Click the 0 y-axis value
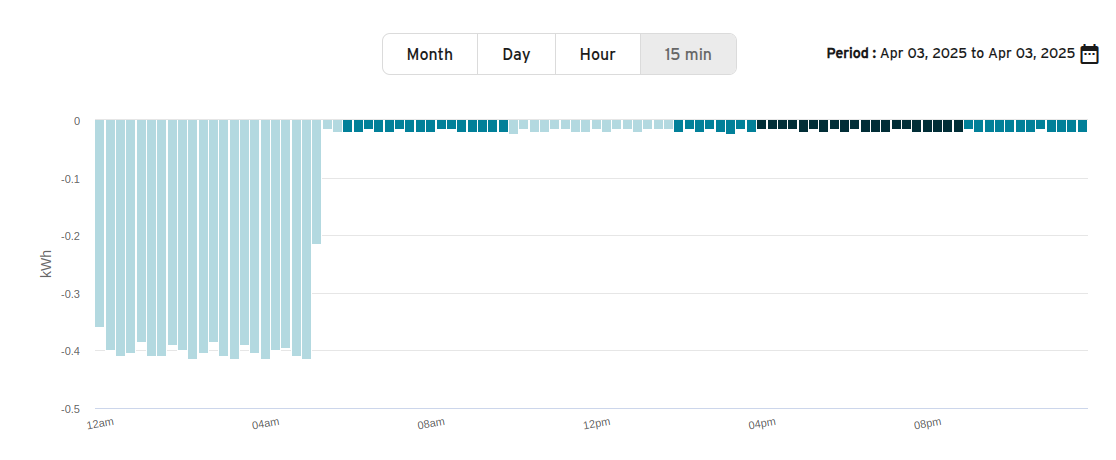This screenshot has height=460, width=1116. (x=76, y=121)
